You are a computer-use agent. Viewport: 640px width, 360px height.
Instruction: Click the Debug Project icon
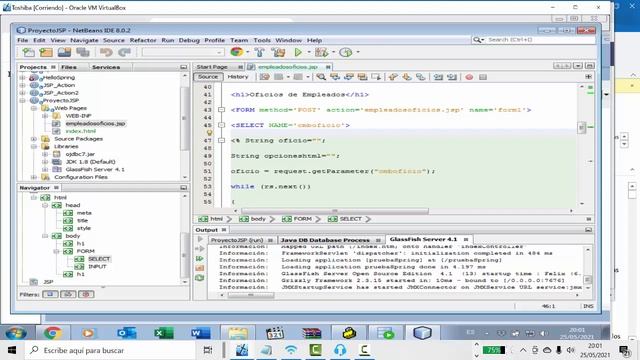(x=321, y=52)
